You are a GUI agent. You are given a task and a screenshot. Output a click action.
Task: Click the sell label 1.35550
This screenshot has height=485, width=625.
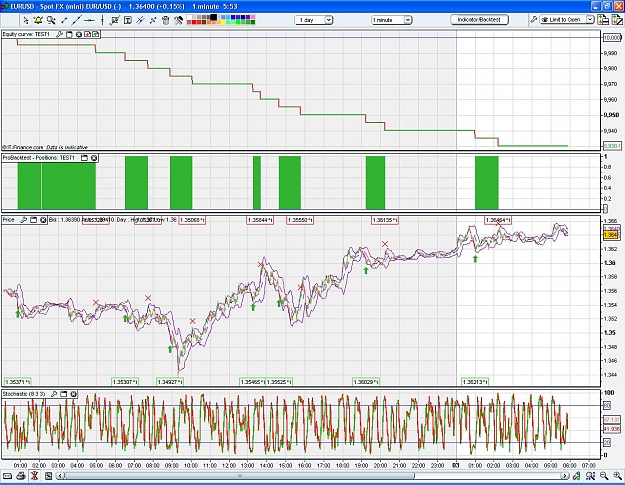coord(300,220)
